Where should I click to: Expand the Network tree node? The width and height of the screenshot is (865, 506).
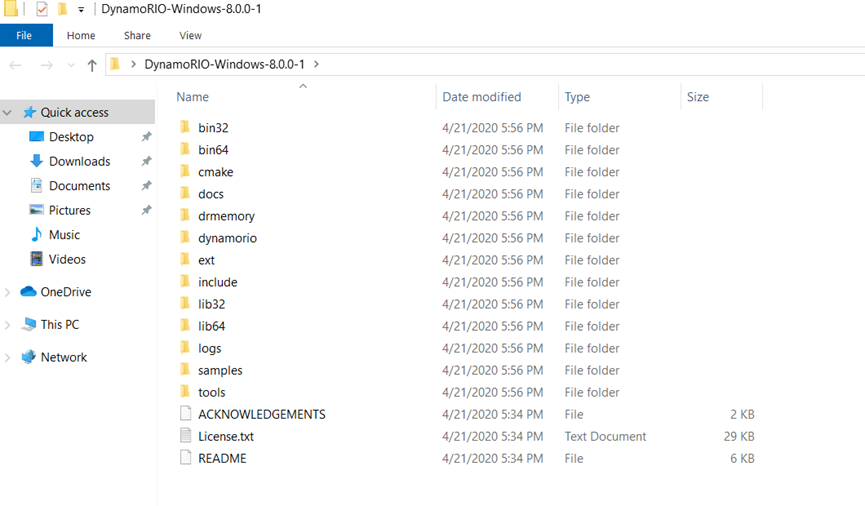click(7, 358)
